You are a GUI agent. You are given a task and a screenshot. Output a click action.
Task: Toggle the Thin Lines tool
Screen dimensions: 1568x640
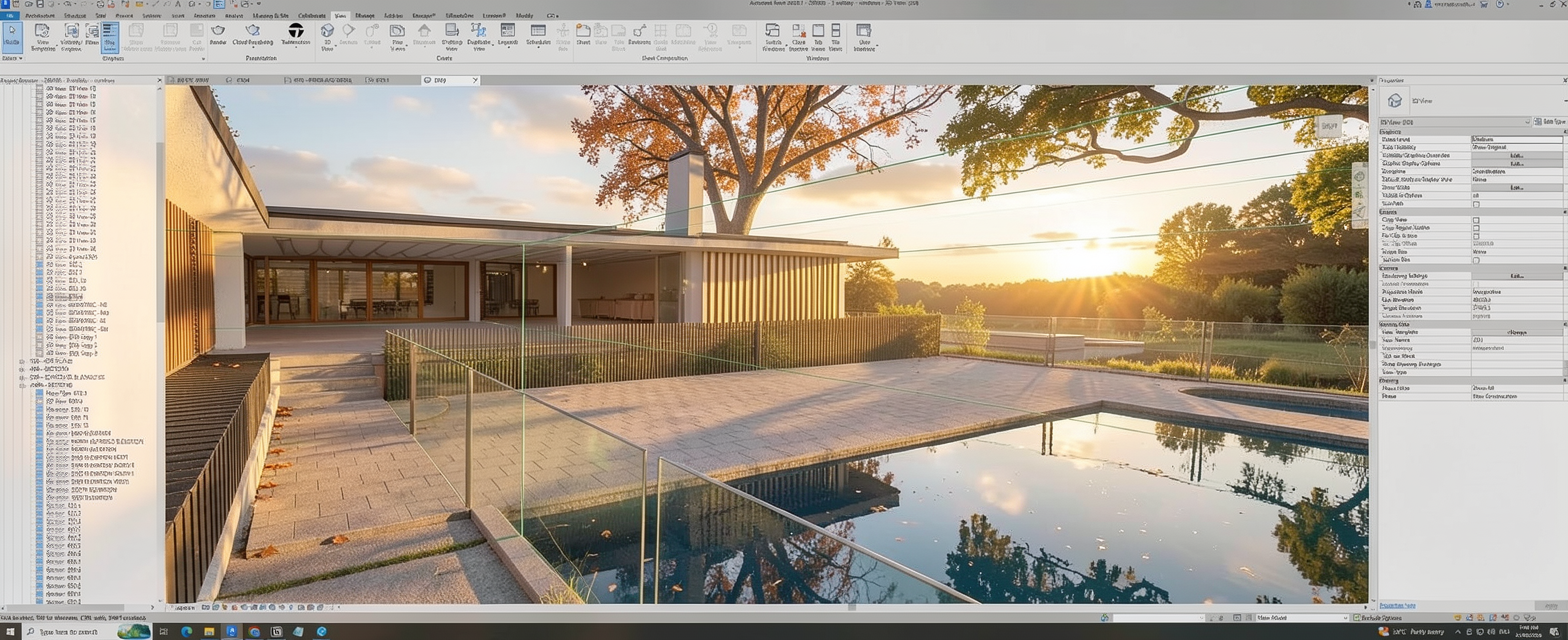coord(109,37)
